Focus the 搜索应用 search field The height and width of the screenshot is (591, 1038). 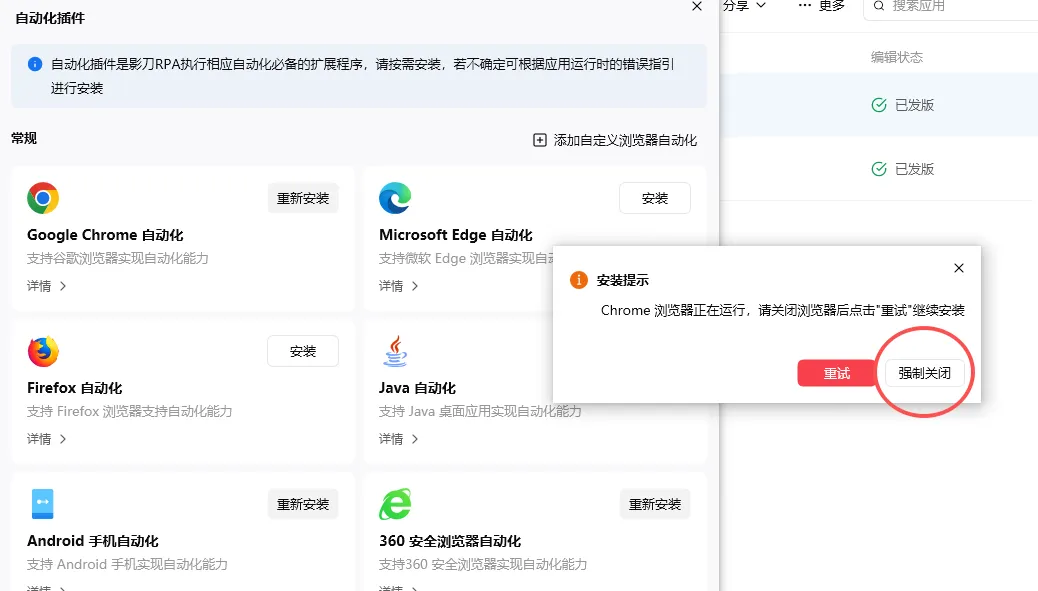[951, 8]
